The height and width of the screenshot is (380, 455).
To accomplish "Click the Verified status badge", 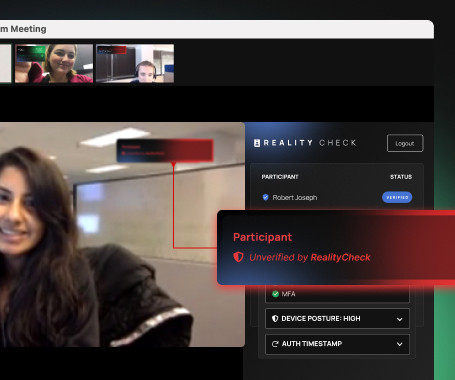I will (397, 197).
